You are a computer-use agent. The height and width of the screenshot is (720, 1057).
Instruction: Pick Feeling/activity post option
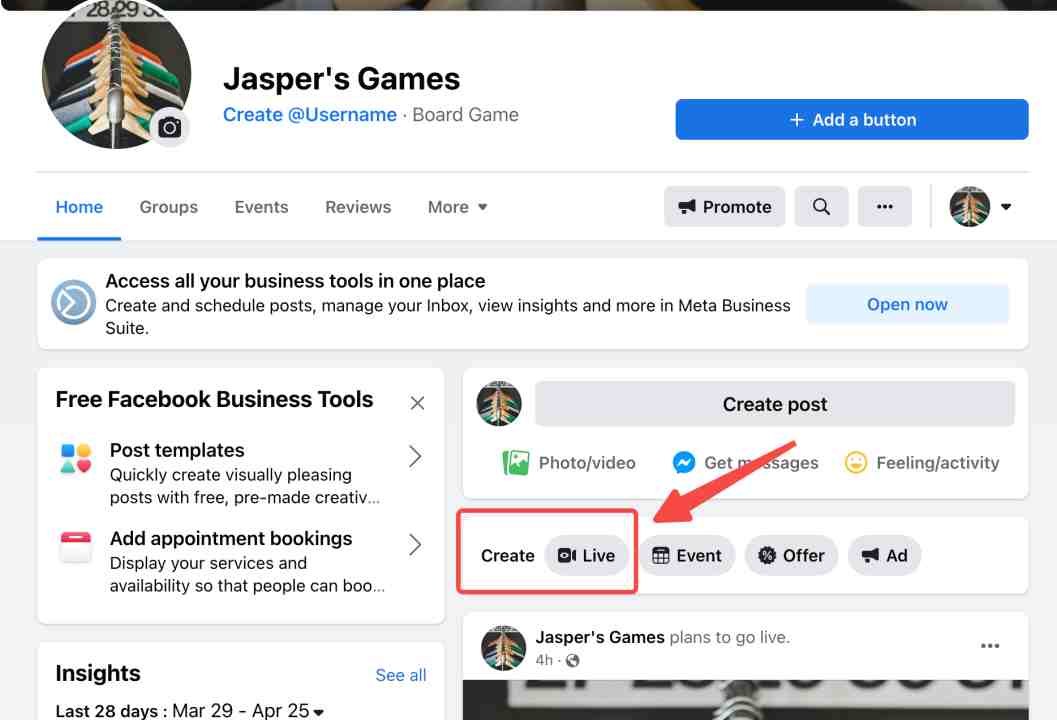coord(922,462)
